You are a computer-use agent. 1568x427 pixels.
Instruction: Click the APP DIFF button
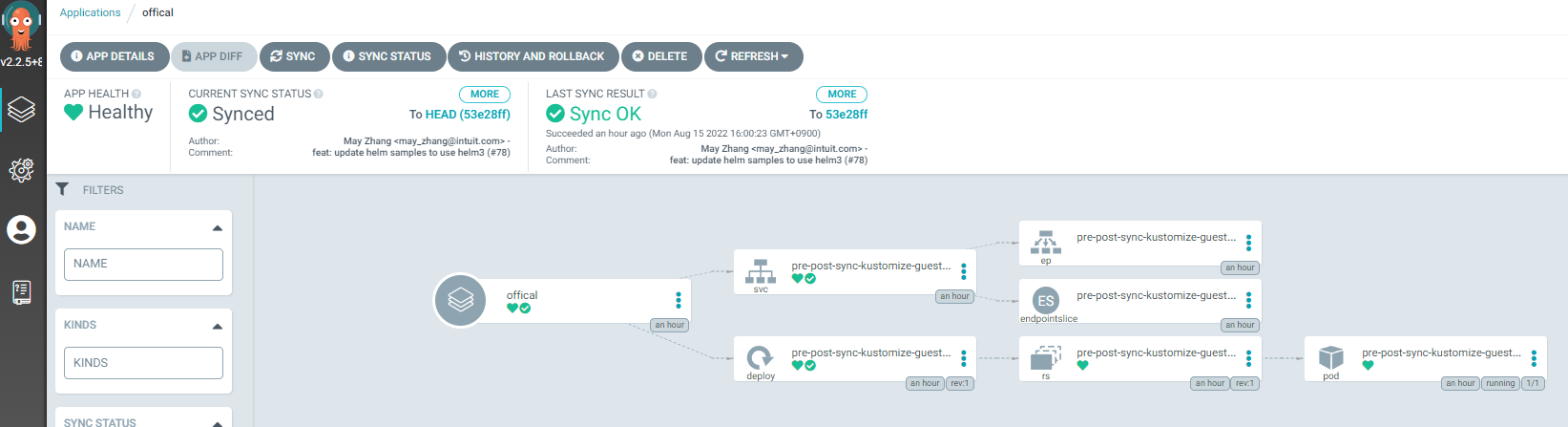(214, 56)
